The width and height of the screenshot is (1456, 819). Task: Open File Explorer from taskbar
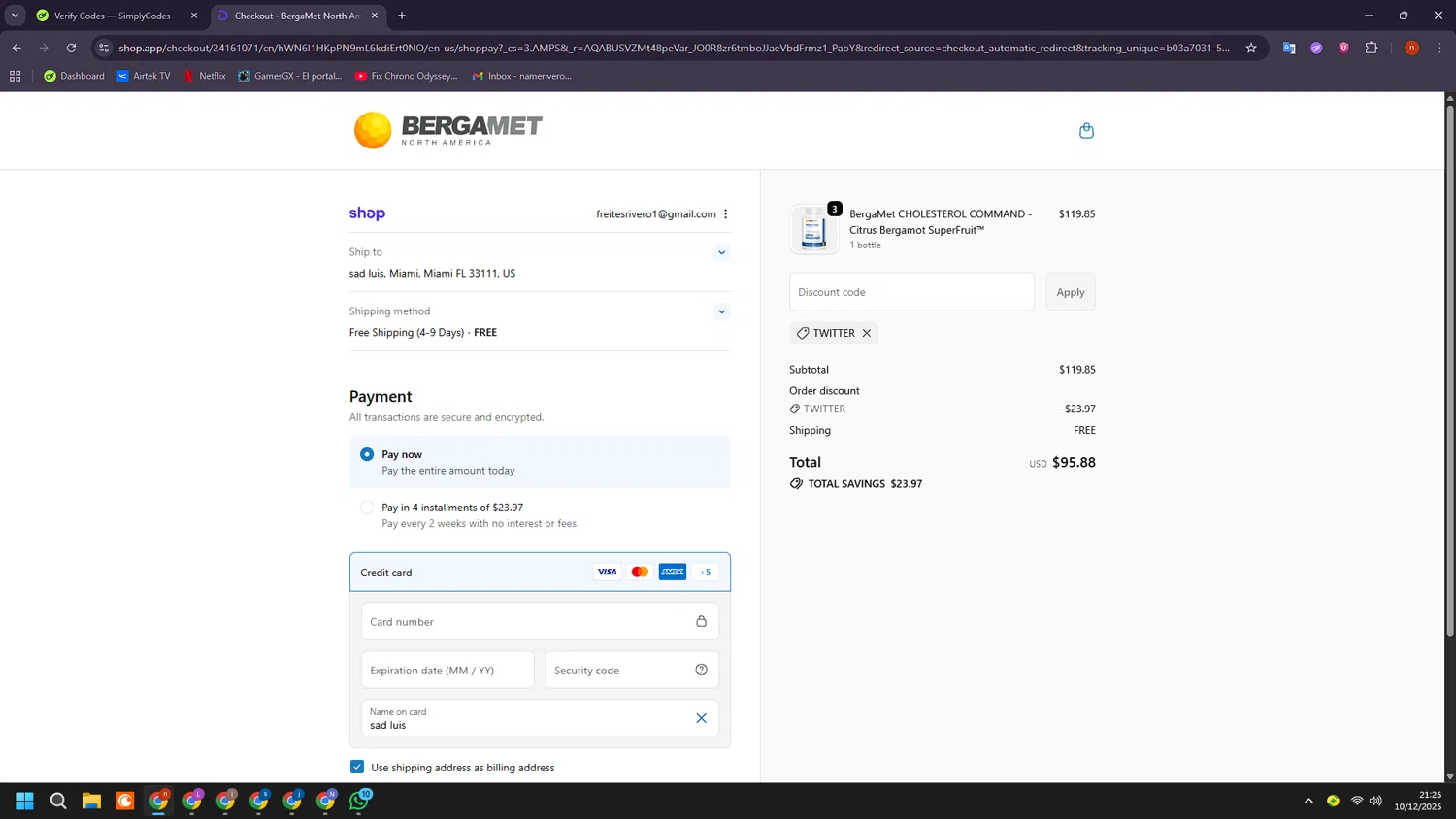[x=91, y=801]
